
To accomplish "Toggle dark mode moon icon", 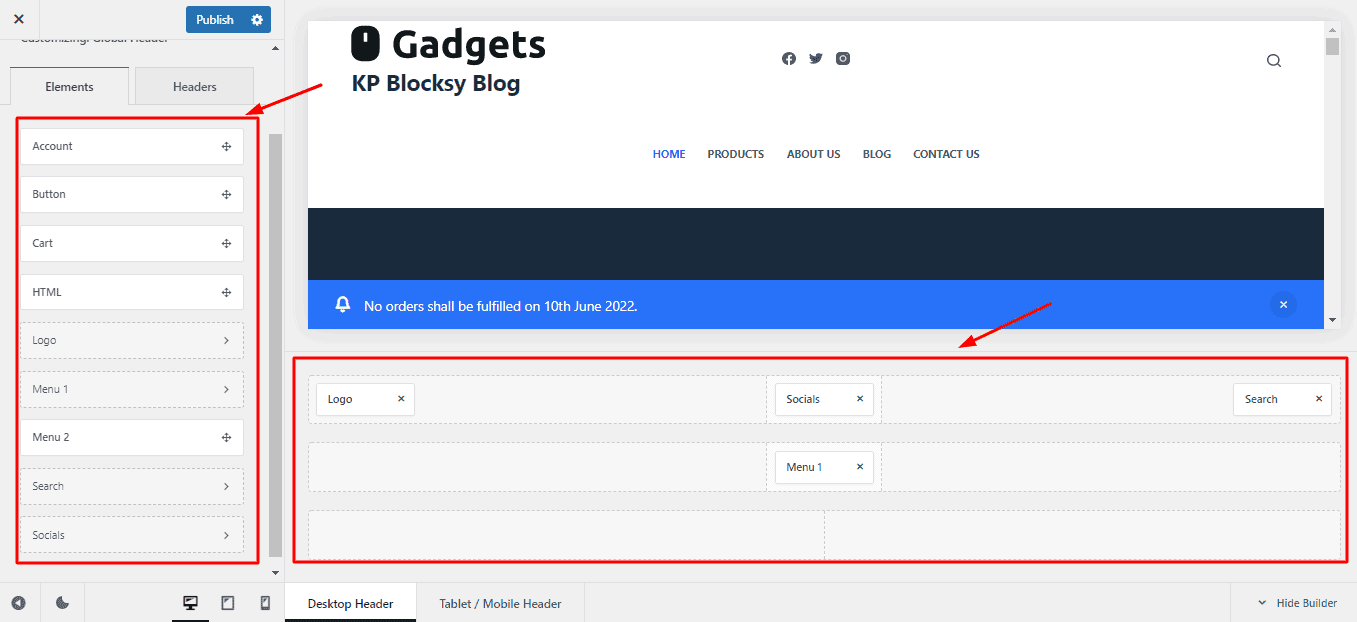I will click(x=62, y=603).
